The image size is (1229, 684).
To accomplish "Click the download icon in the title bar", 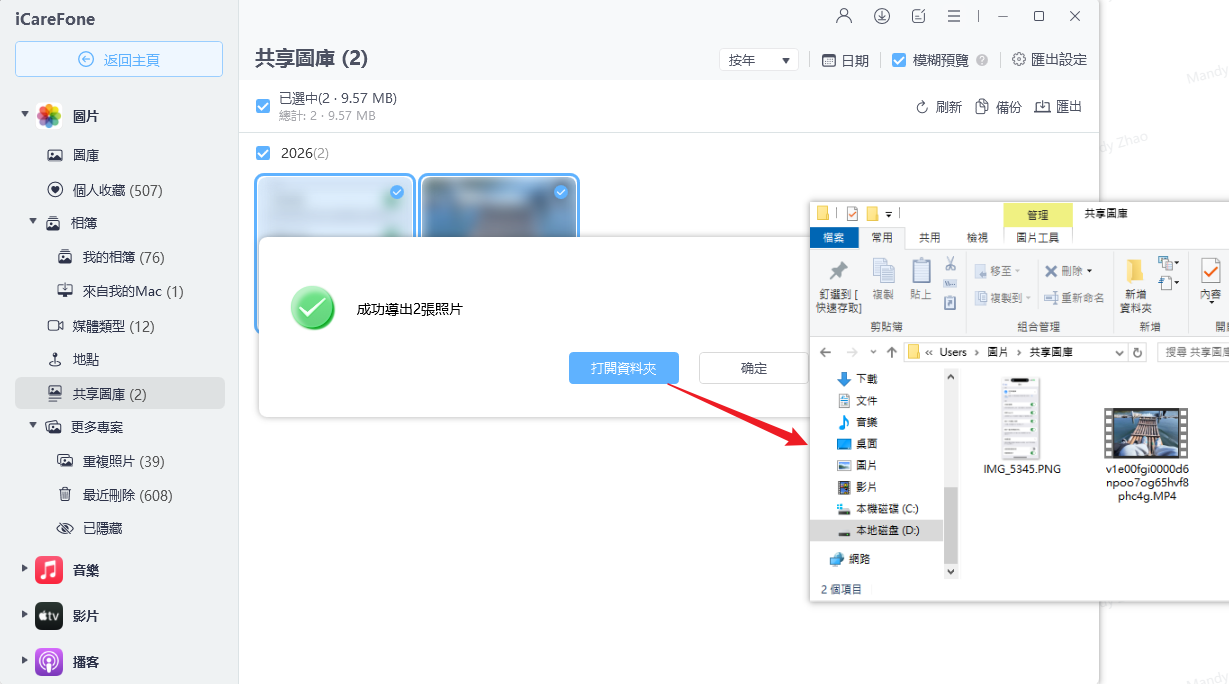I will click(881, 16).
